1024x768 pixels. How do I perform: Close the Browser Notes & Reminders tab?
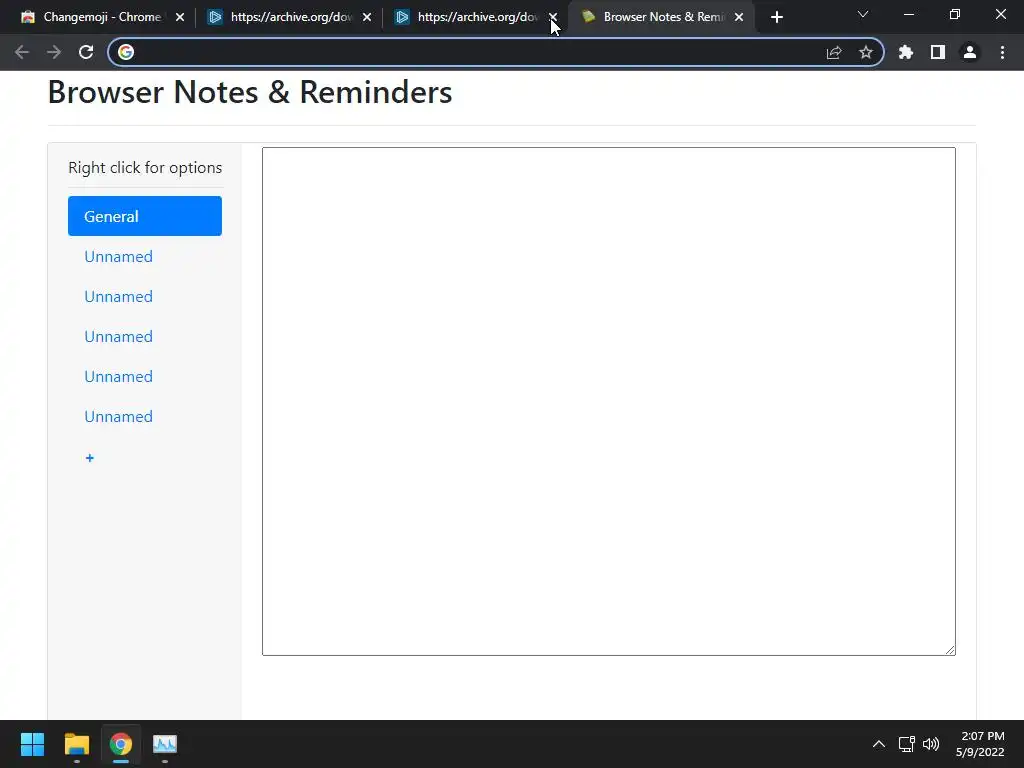[739, 17]
